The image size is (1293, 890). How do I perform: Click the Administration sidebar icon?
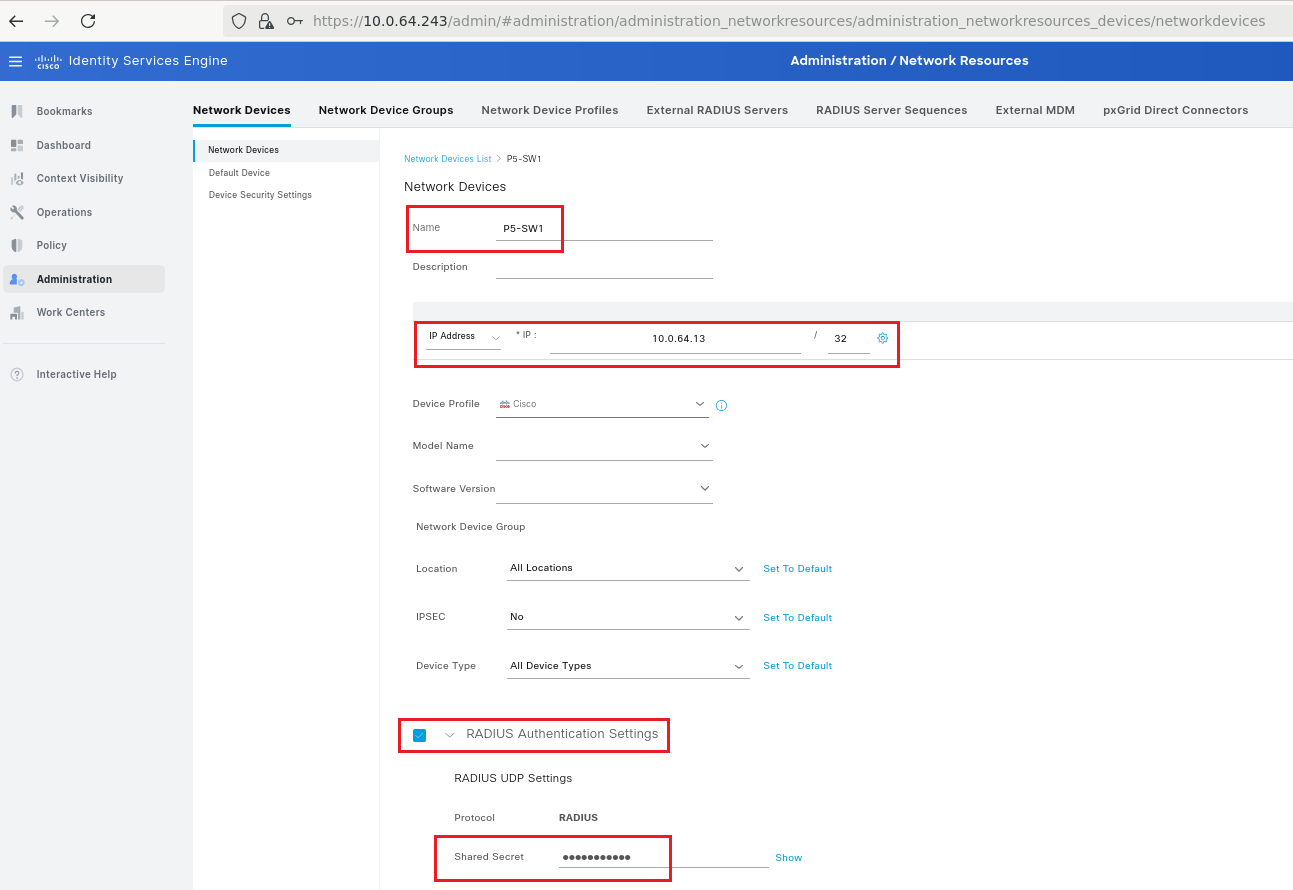pyautogui.click(x=17, y=279)
